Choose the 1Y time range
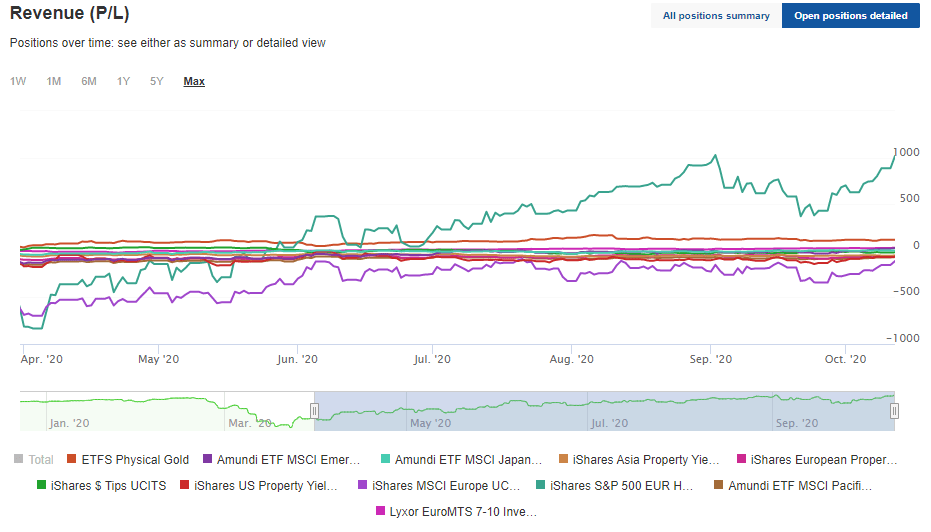 (123, 81)
